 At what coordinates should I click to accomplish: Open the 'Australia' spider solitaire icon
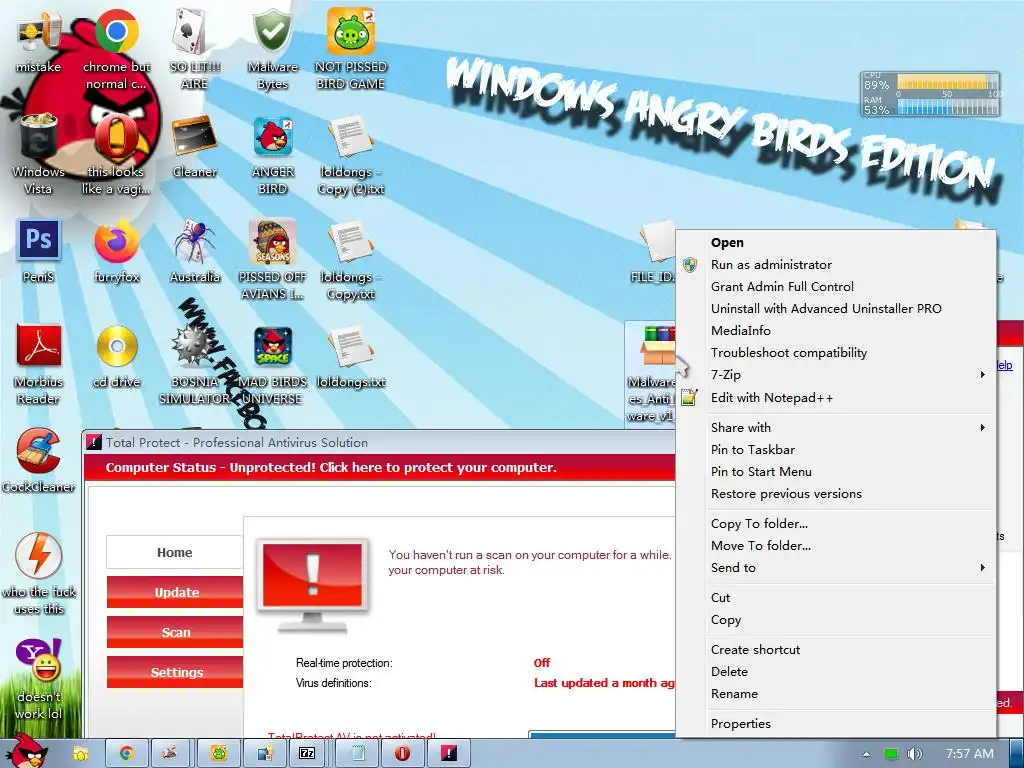pyautogui.click(x=195, y=251)
